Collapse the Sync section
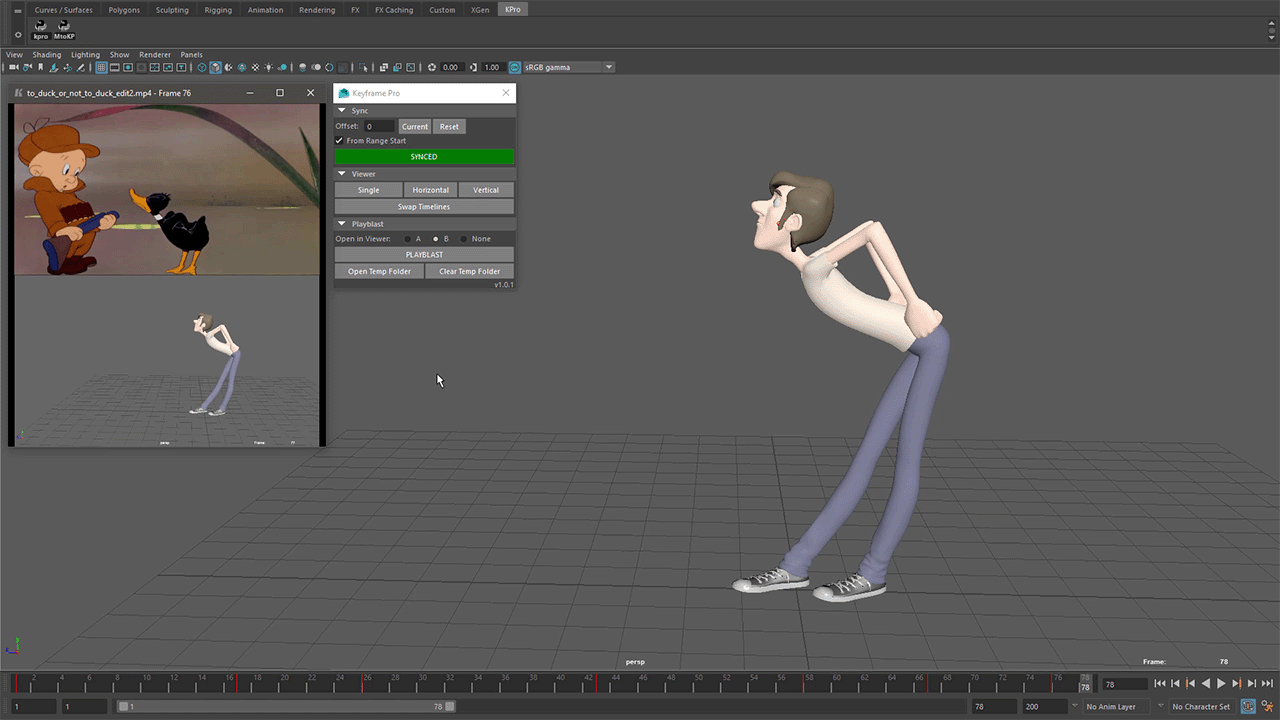This screenshot has height=720, width=1280. tap(342, 111)
